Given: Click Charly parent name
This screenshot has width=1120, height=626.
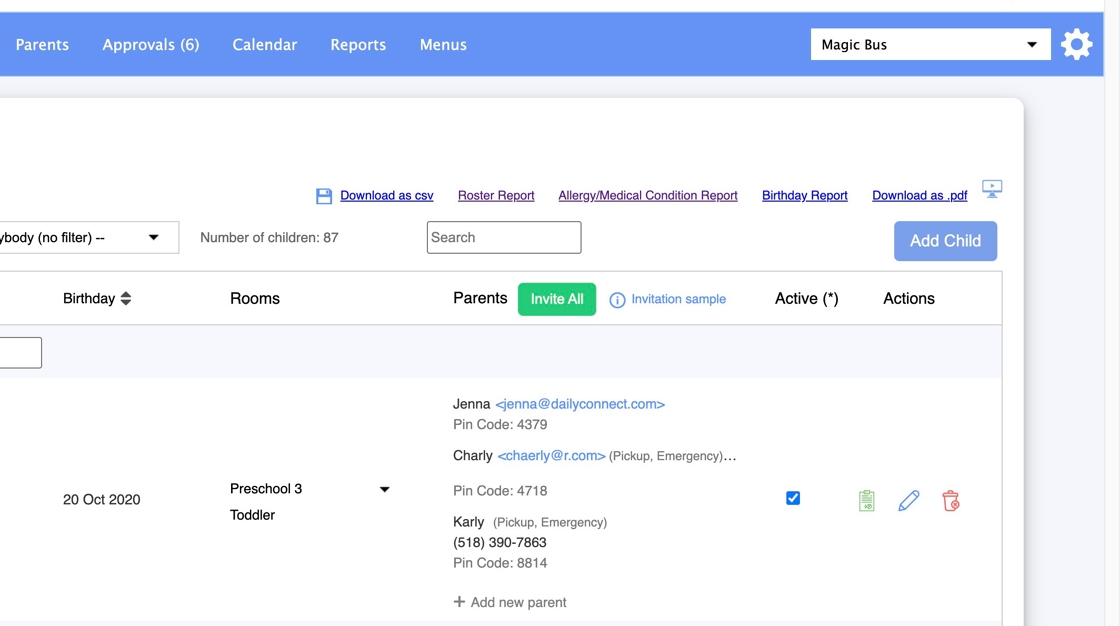Looking at the screenshot, I should point(473,456).
